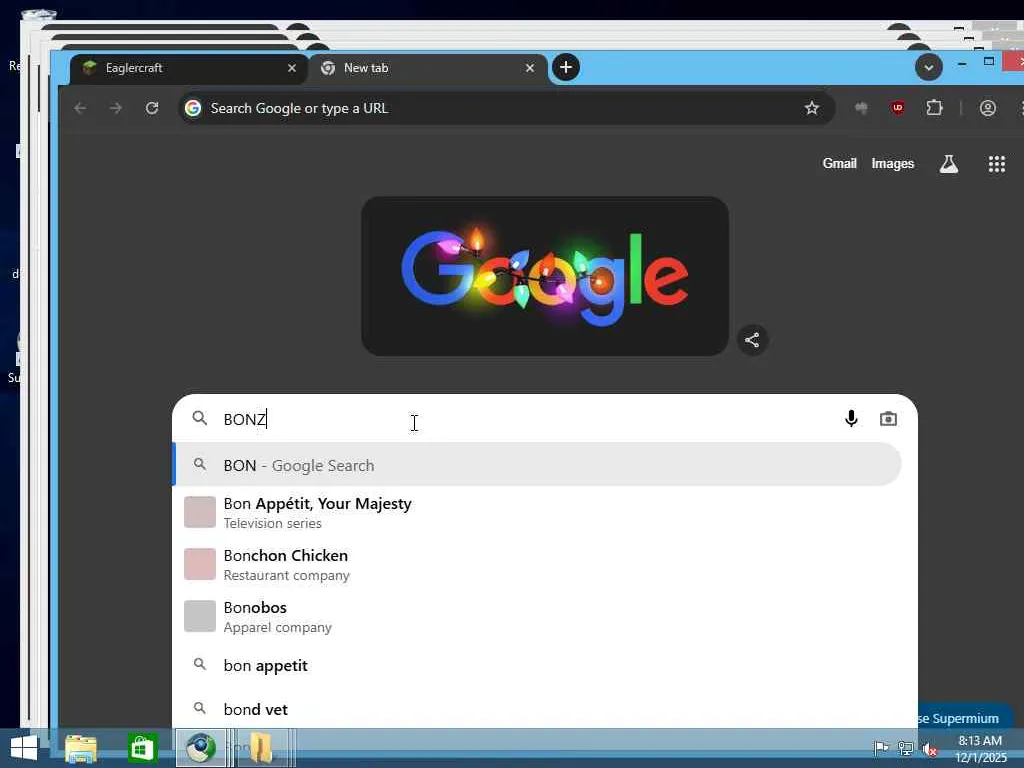Go forward with the forward arrow
Screen dimensions: 1024x768
click(116, 108)
